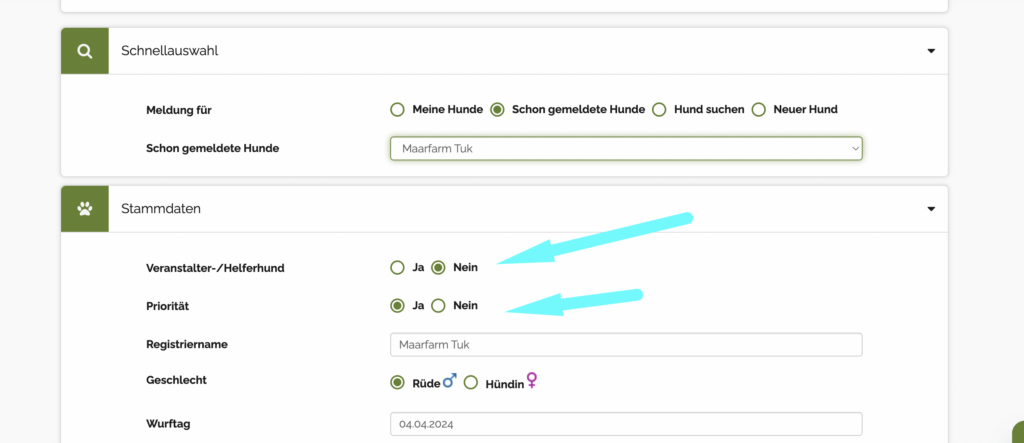Select Rüde as Geschlecht
Image resolution: width=1024 pixels, height=443 pixels.
tap(397, 382)
